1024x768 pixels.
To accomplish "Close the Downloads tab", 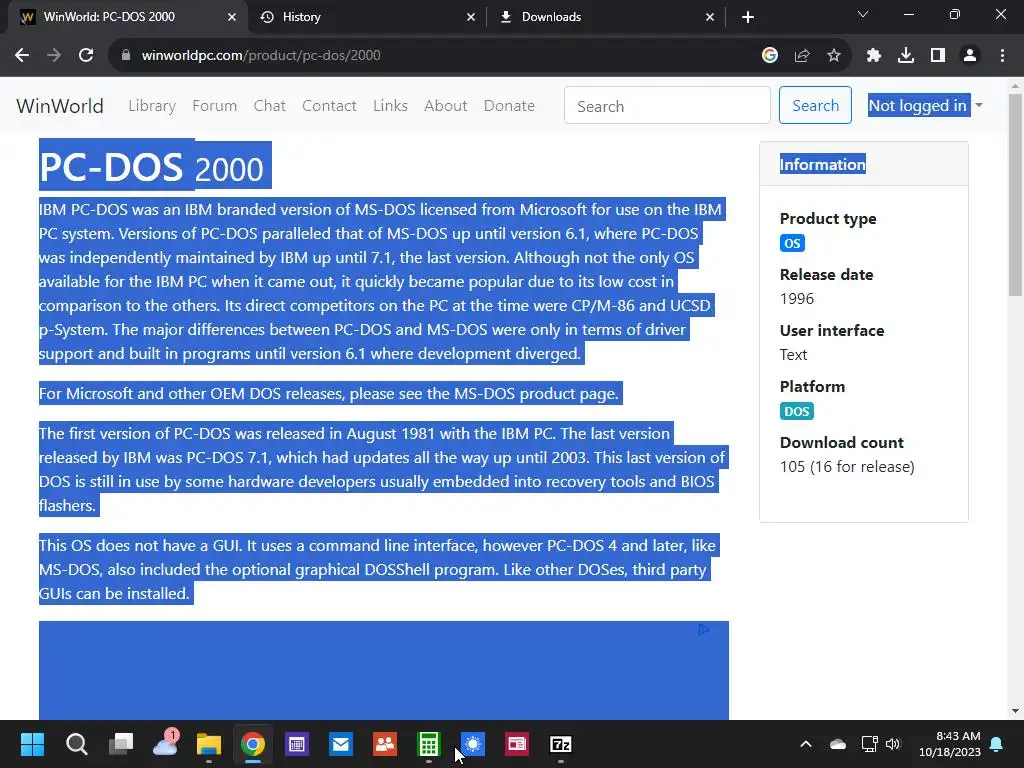I will point(710,17).
